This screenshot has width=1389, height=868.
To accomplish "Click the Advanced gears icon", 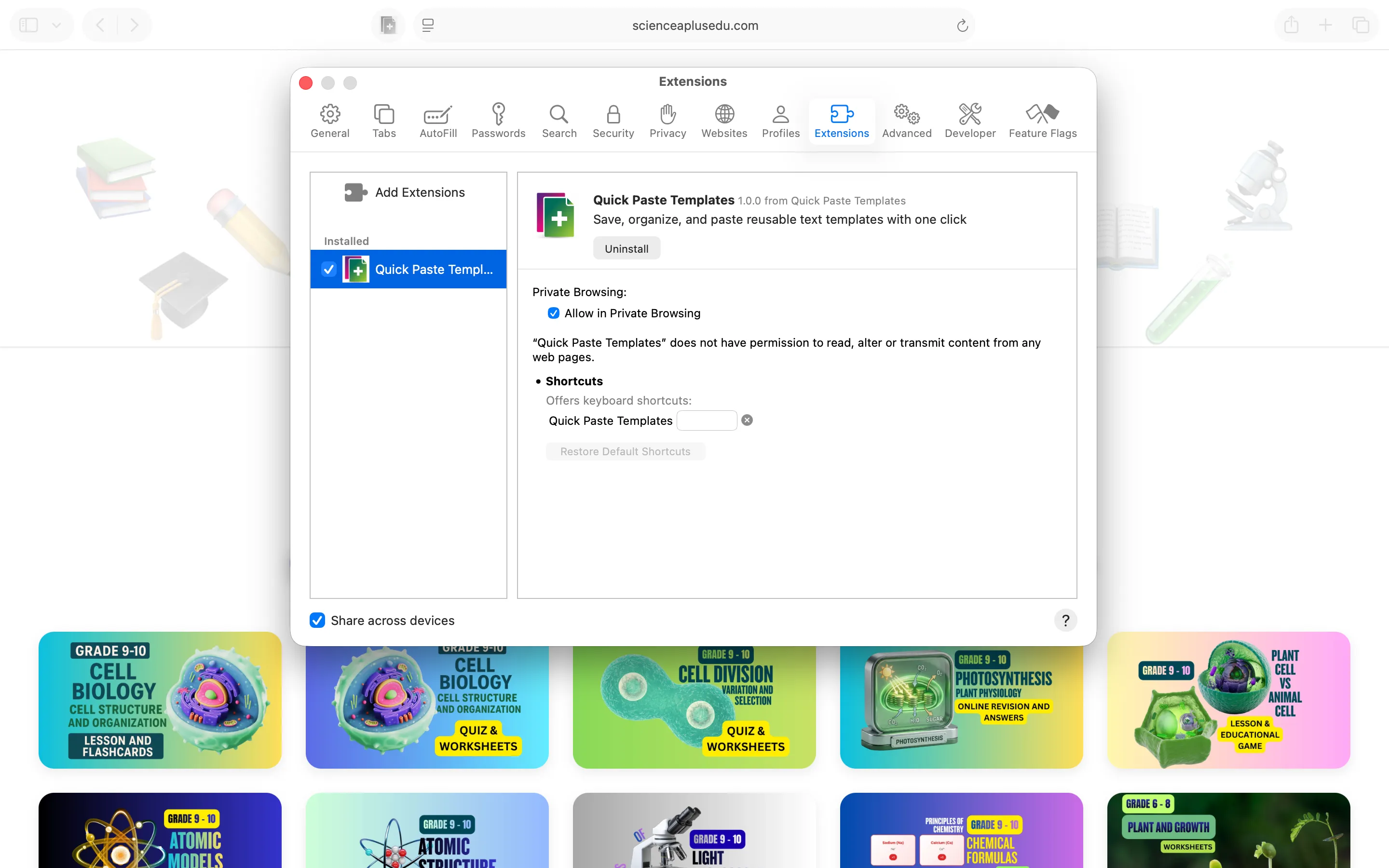I will (907, 114).
